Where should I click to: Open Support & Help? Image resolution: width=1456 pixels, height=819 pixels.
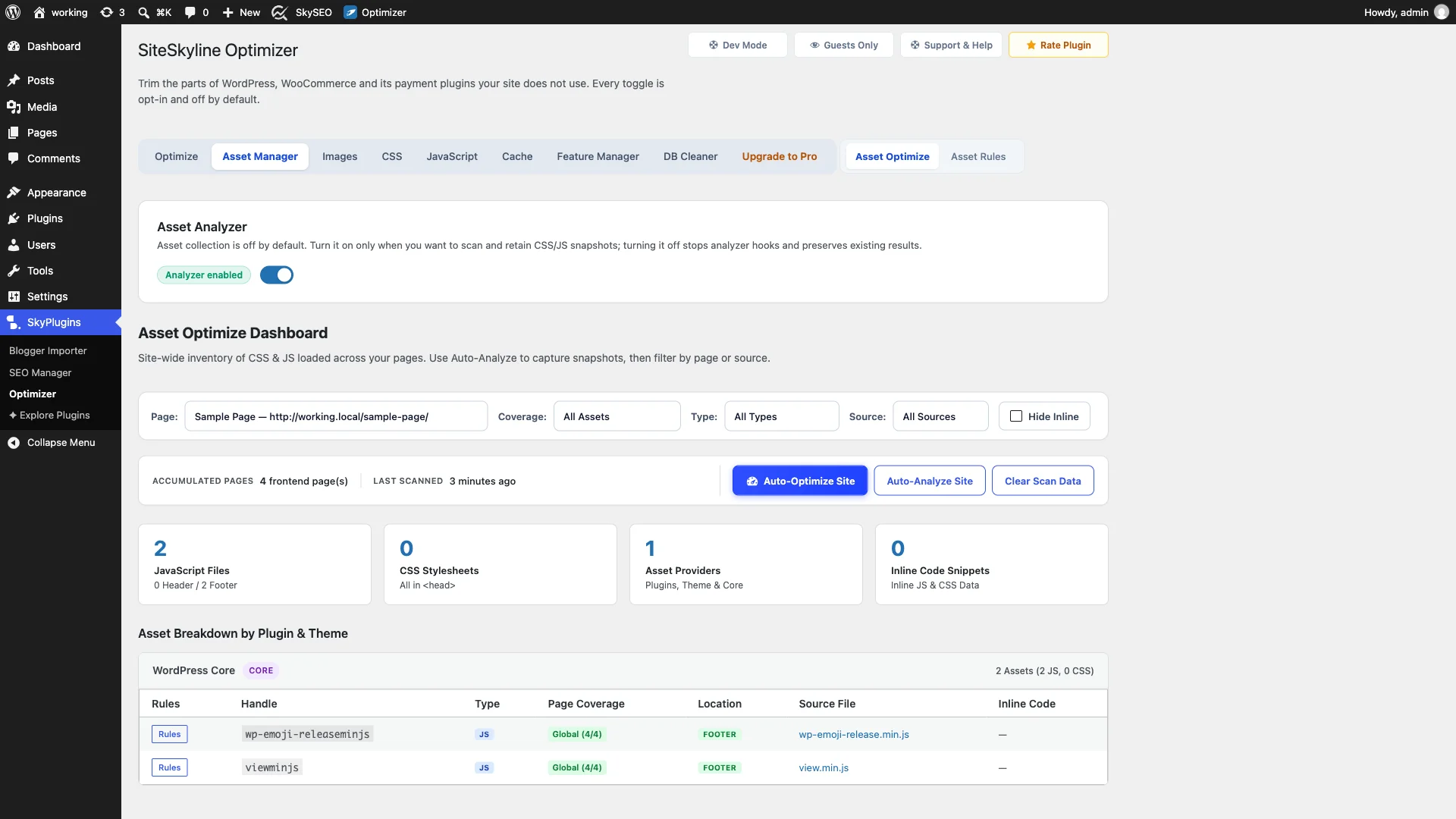tap(951, 45)
